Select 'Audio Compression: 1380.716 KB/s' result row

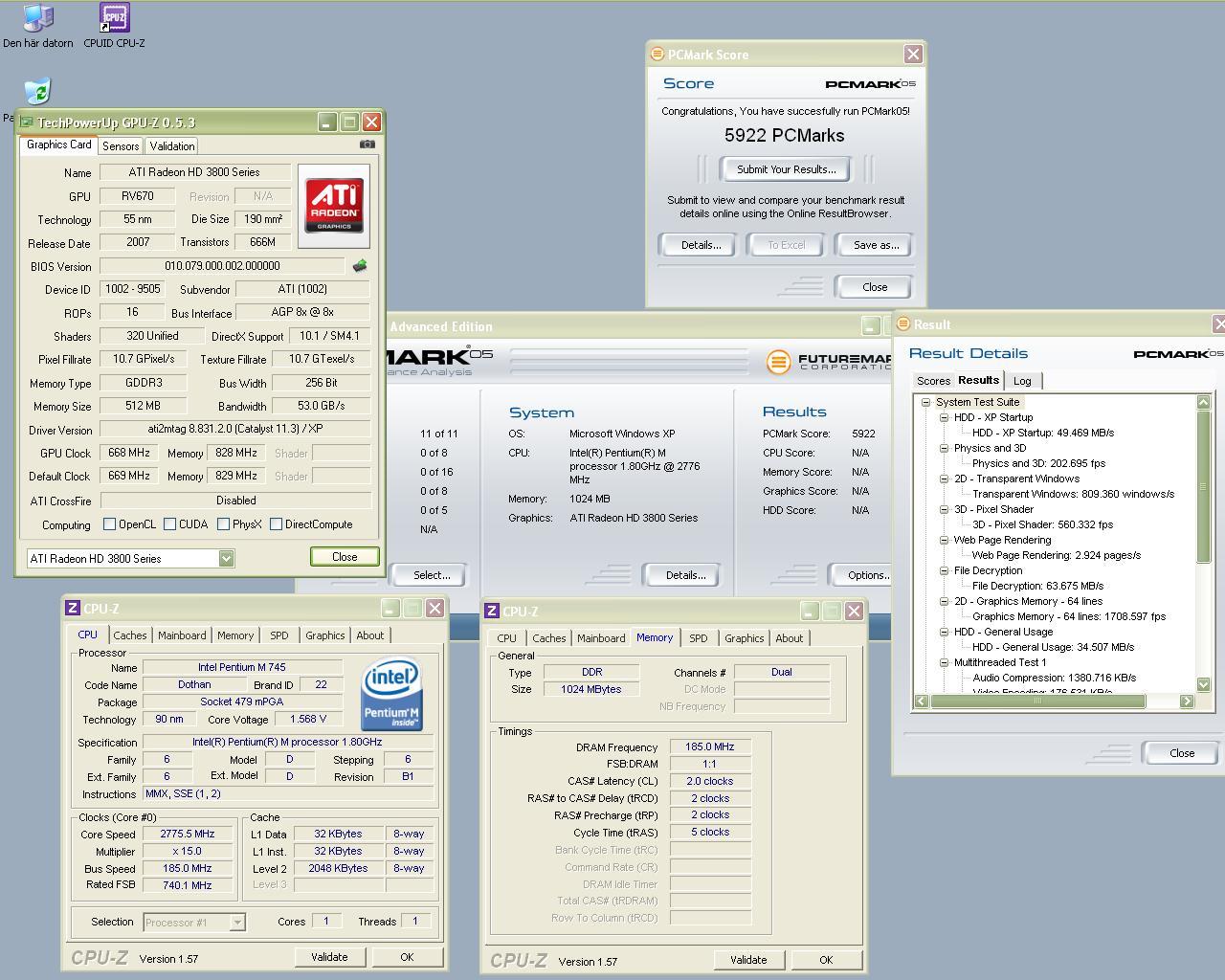[x=1054, y=678]
